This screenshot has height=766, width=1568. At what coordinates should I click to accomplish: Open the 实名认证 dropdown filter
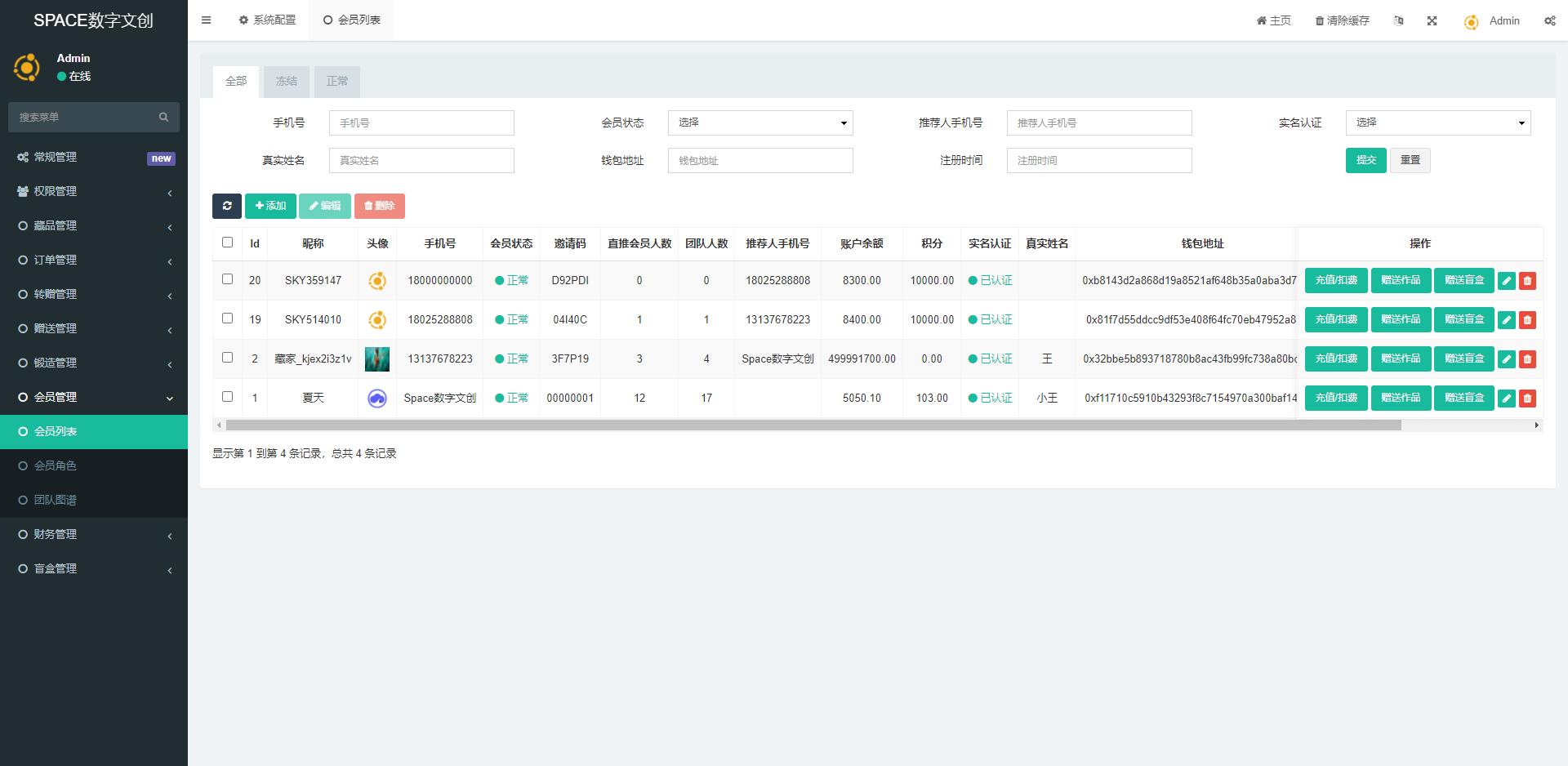pos(1437,123)
